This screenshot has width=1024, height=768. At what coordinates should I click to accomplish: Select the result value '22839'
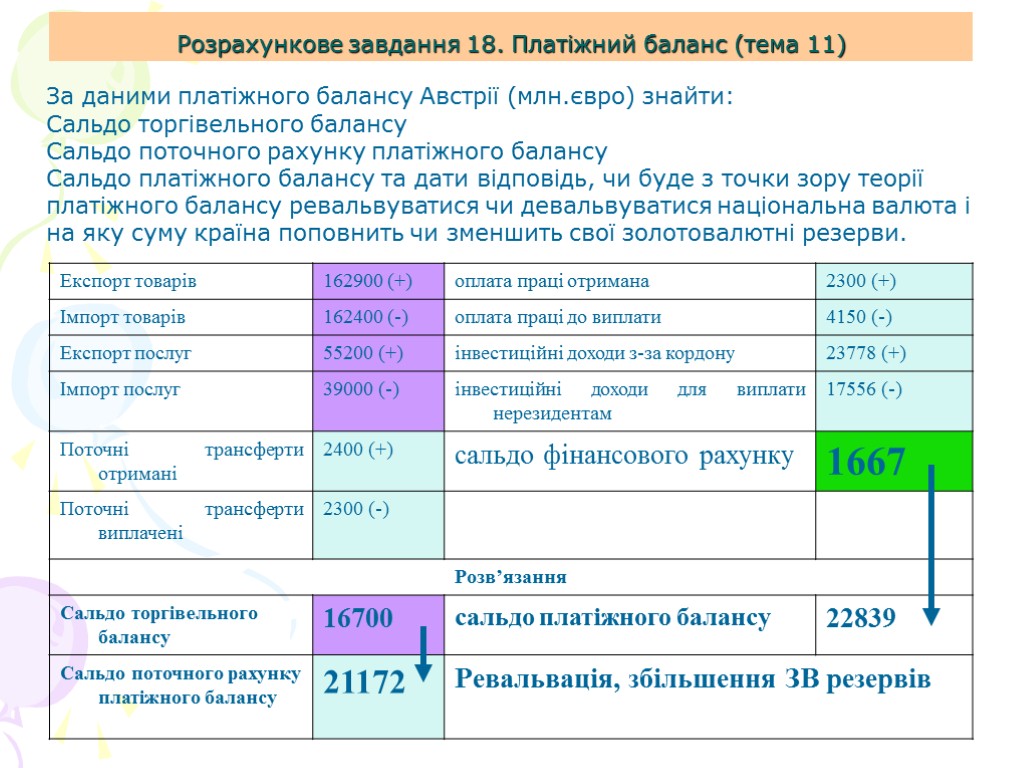pyautogui.click(x=861, y=618)
